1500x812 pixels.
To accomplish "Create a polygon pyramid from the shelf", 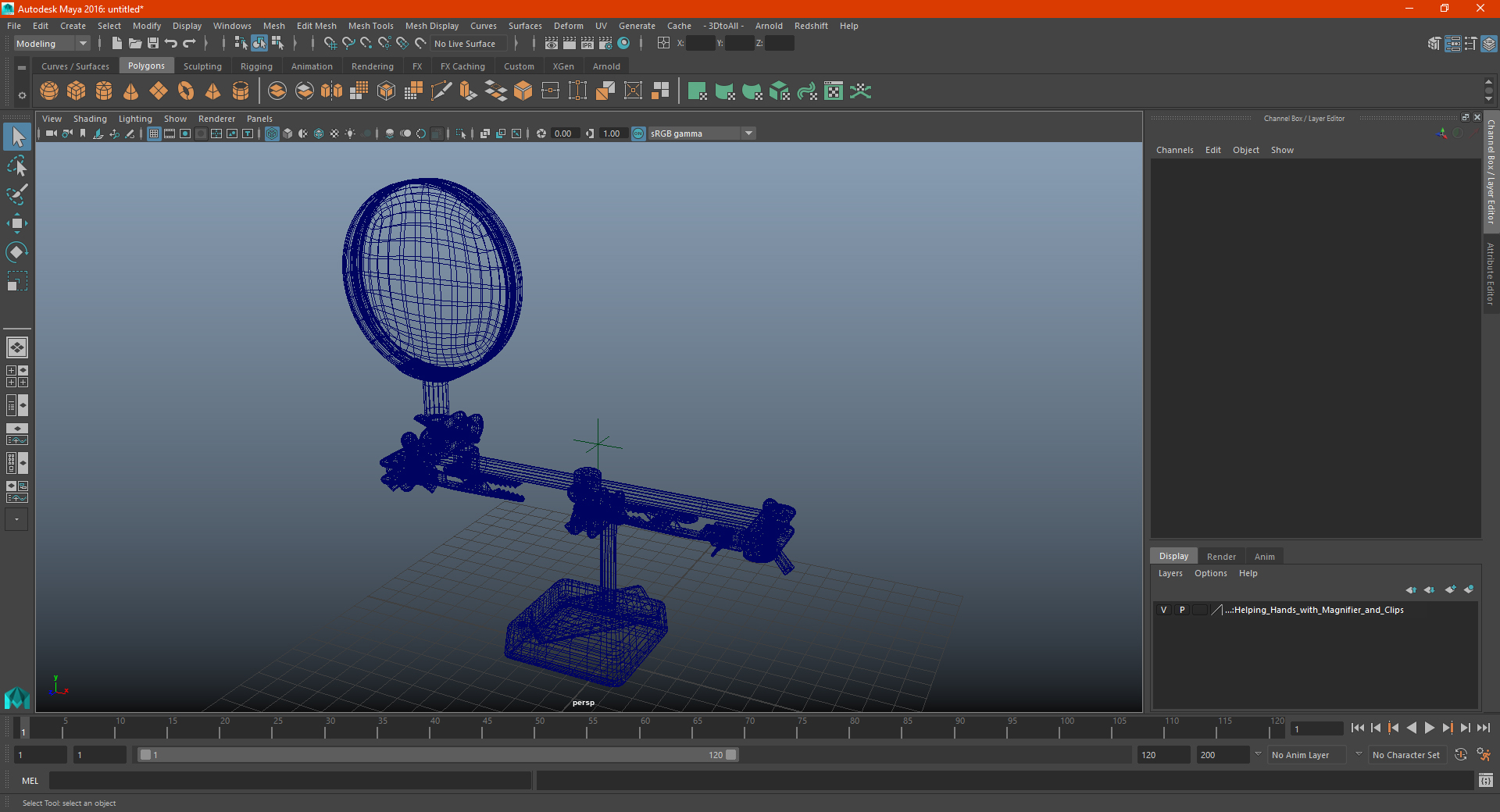I will click(x=213, y=91).
